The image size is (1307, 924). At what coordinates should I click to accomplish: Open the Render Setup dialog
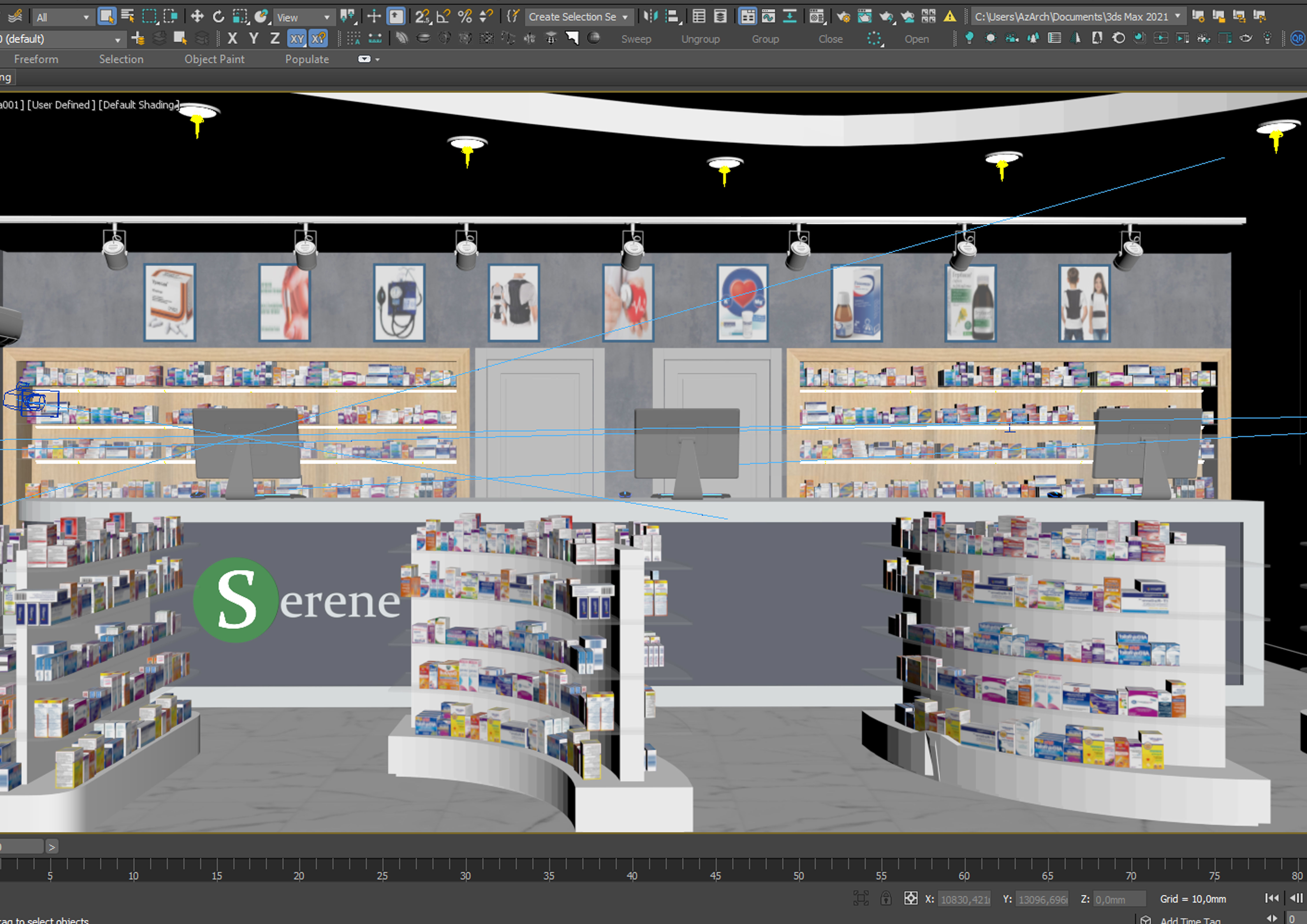pyautogui.click(x=844, y=16)
